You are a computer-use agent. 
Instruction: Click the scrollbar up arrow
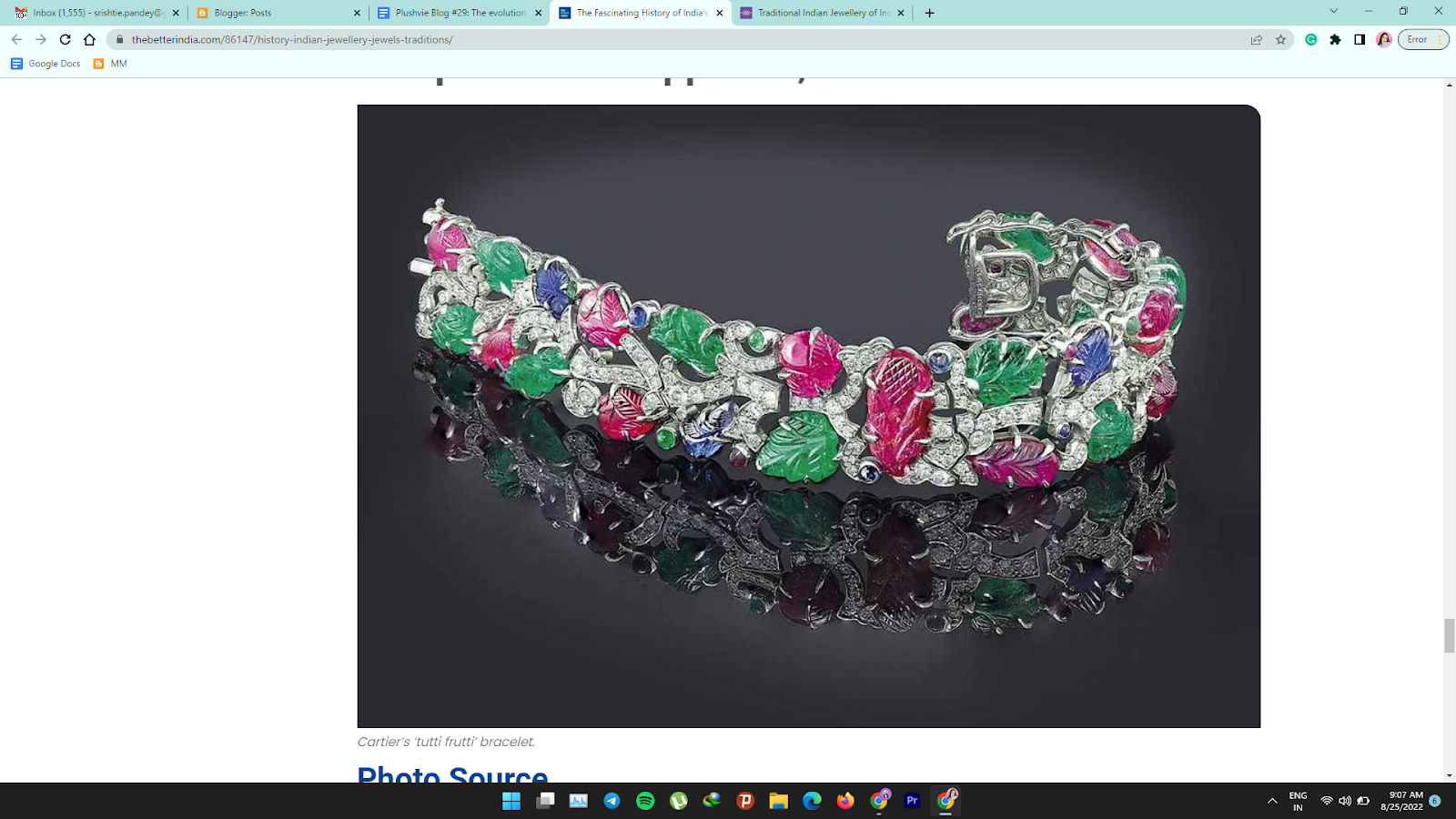(1449, 85)
